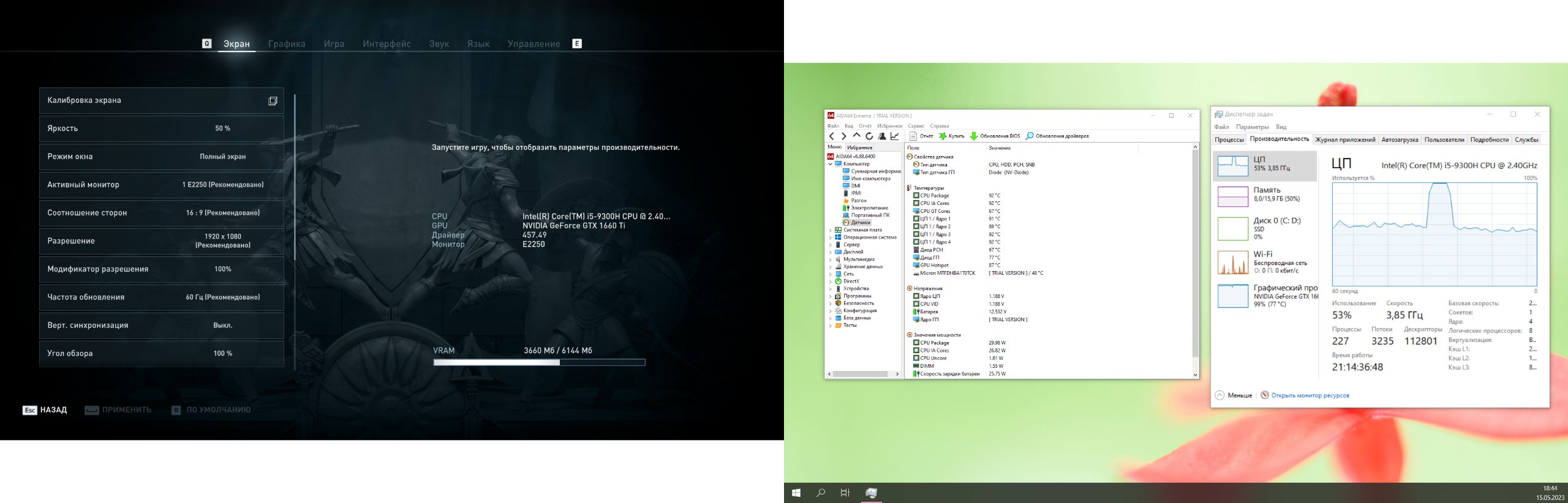Expand the Сервер tree node
This screenshot has width=1568, height=503.
pos(831,245)
